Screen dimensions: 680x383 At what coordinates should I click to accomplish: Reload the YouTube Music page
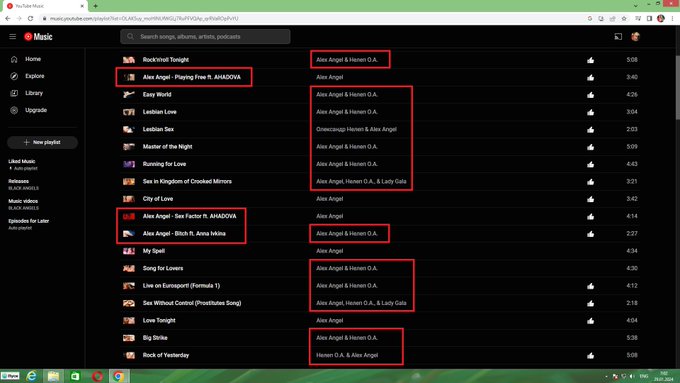click(x=30, y=18)
